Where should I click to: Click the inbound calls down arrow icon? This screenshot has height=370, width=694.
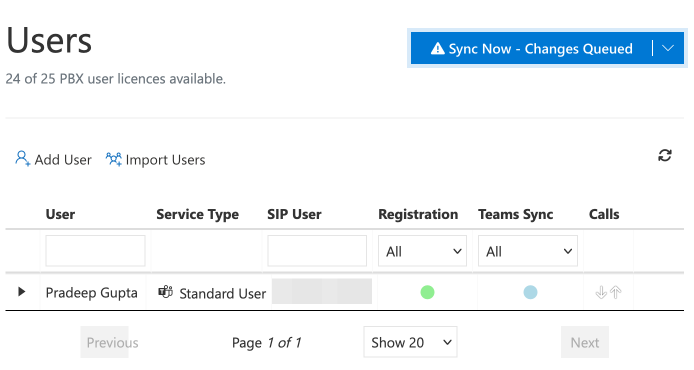pyautogui.click(x=601, y=292)
